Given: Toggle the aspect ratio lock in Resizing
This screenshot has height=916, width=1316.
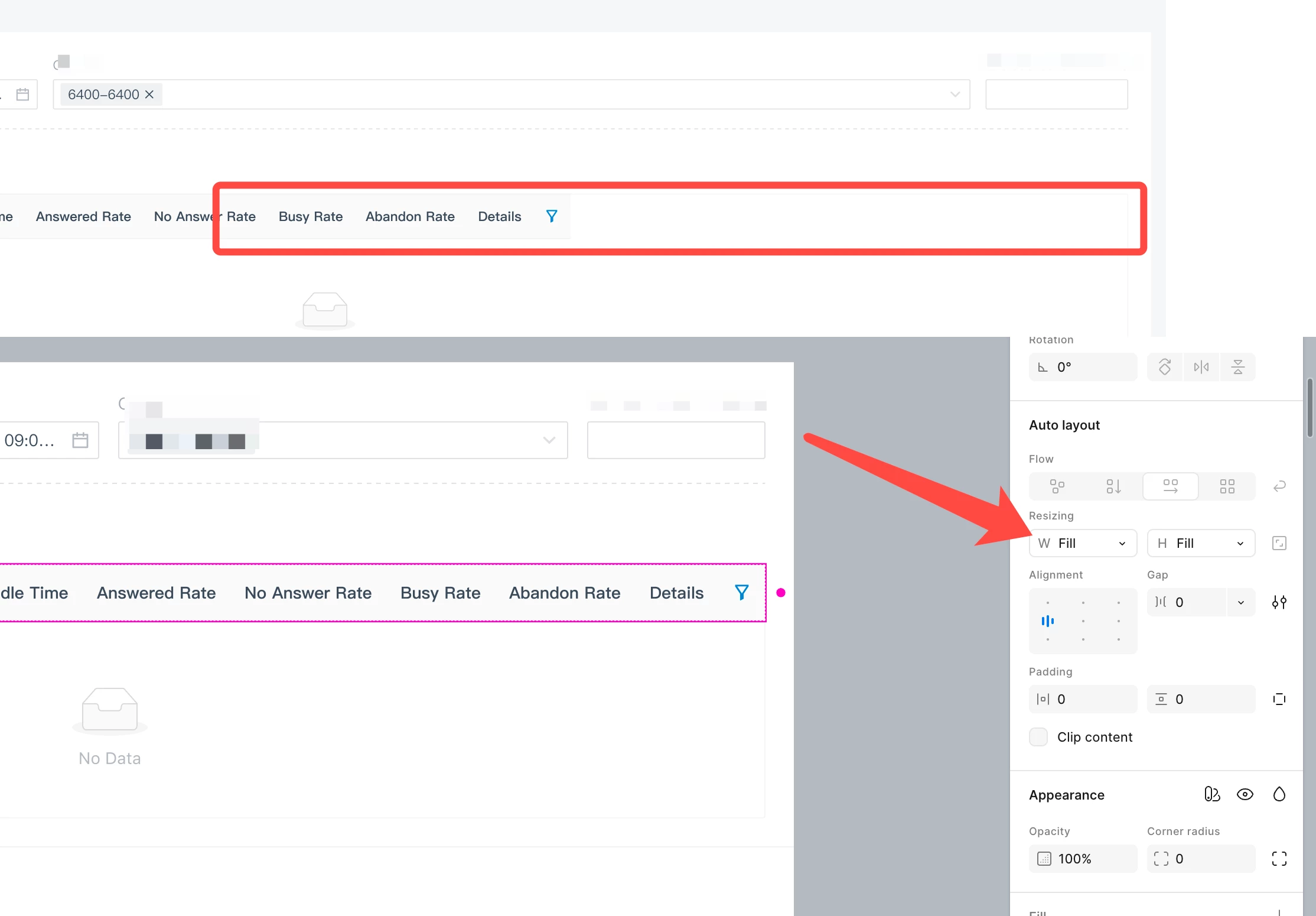Looking at the screenshot, I should point(1279,543).
